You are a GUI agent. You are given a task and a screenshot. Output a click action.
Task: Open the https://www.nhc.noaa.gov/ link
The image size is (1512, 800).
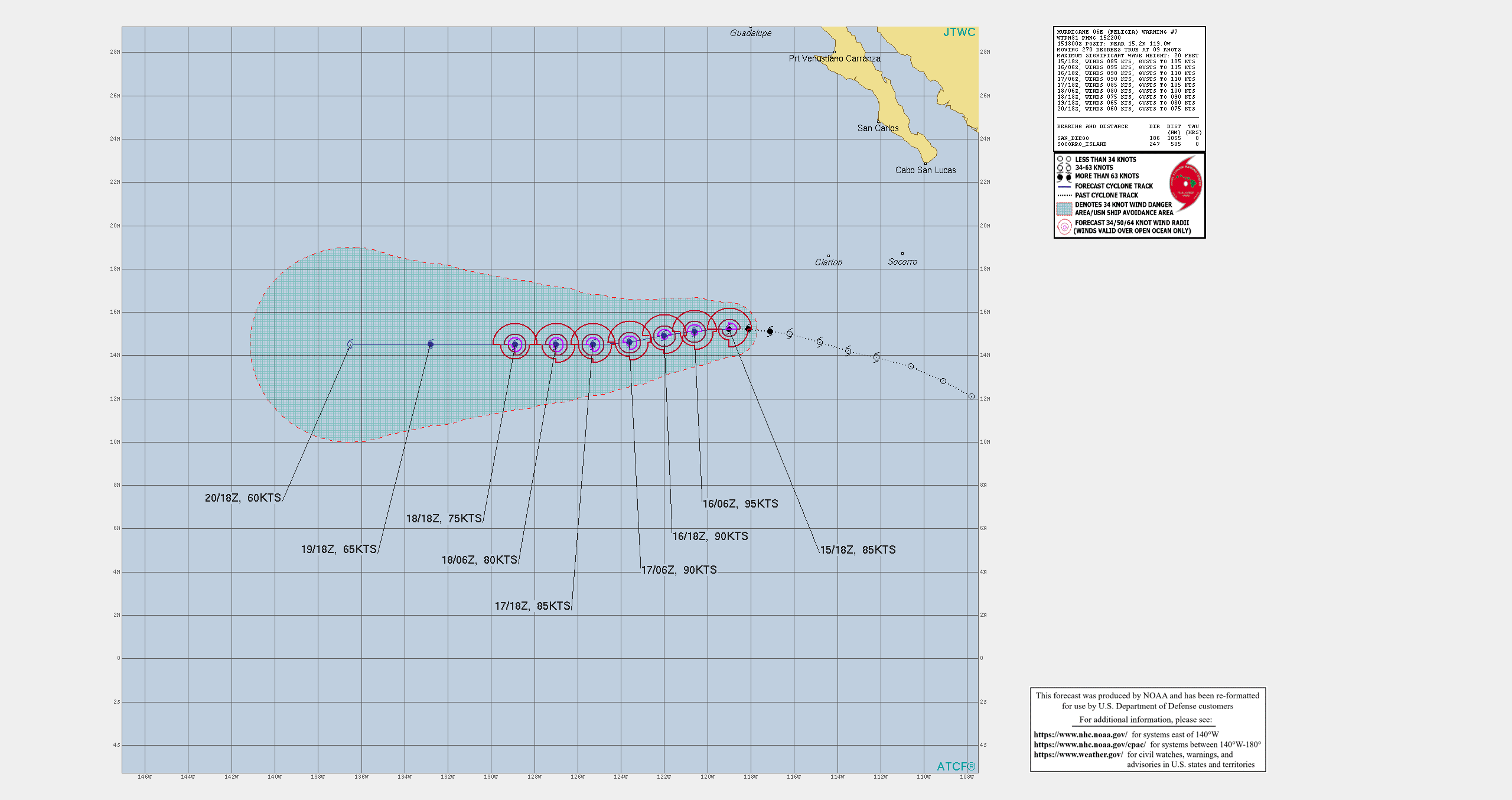click(1080, 734)
